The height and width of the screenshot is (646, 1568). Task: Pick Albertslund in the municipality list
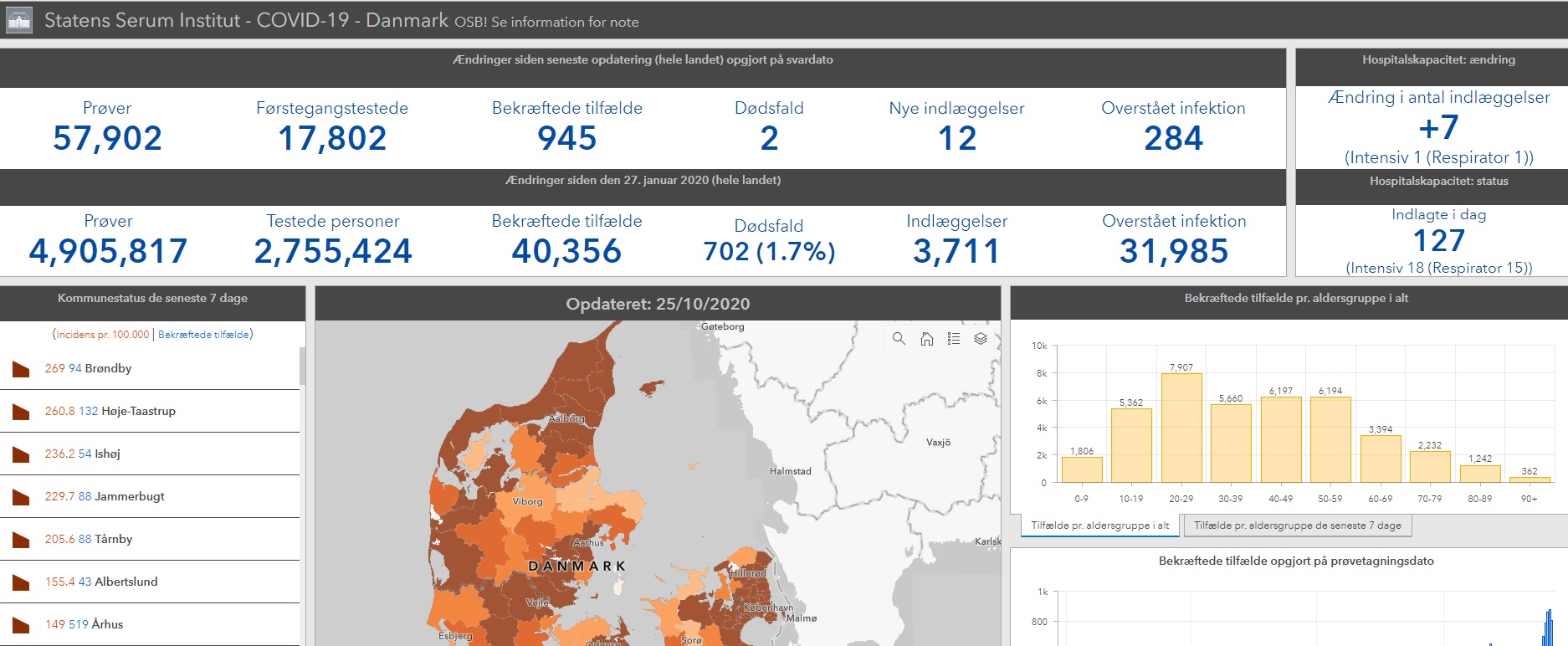pyautogui.click(x=126, y=582)
